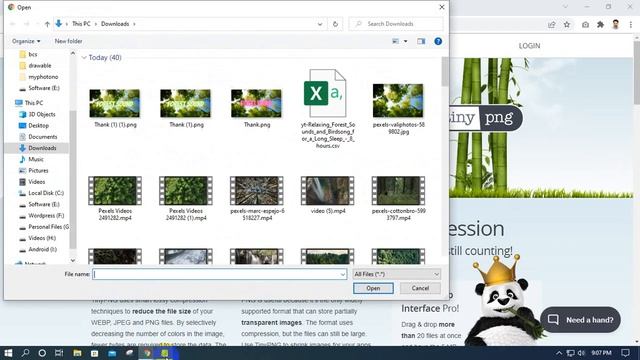Open 3D Objects in sidebar
The height and width of the screenshot is (360, 640).
click(41, 114)
